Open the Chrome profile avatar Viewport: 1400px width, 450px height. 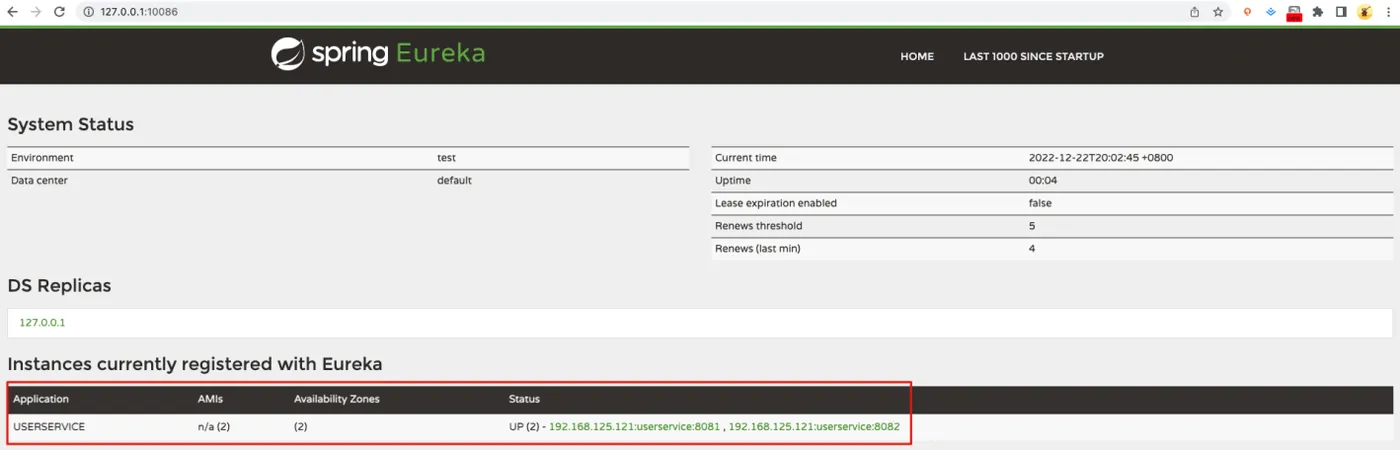click(1365, 12)
